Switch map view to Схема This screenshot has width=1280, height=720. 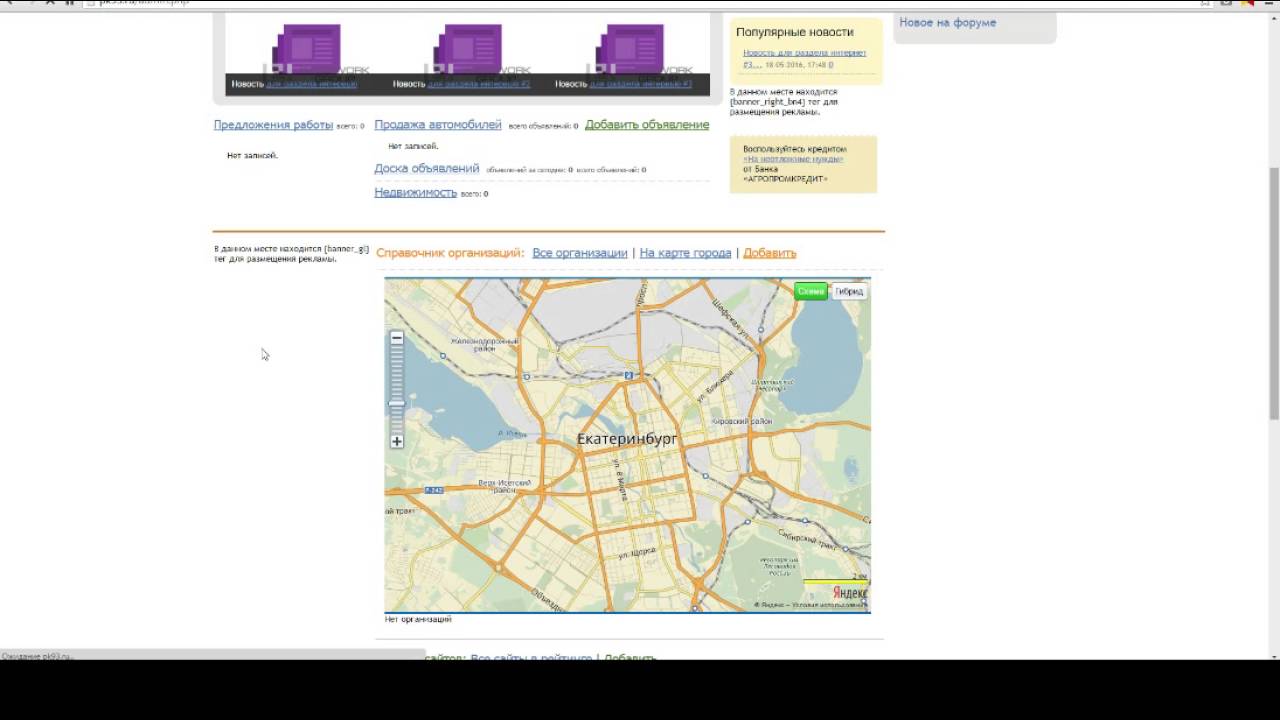(x=810, y=292)
